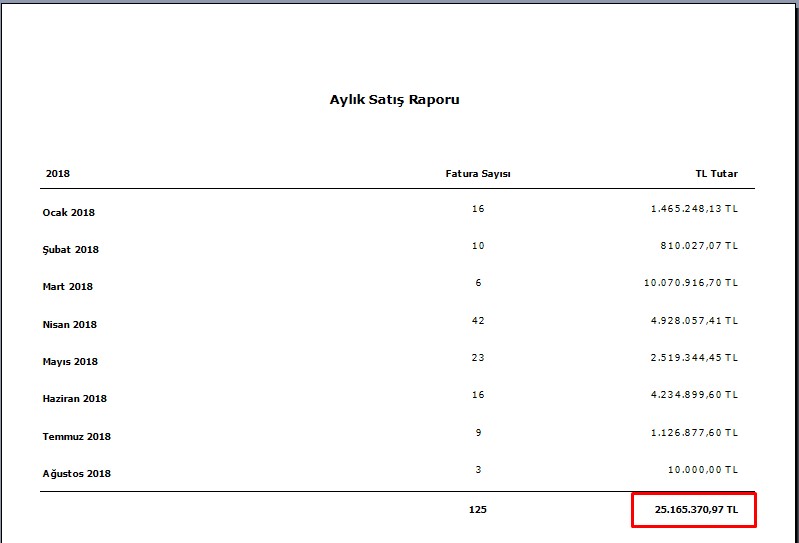This screenshot has height=543, width=799.
Task: Select the Mart 2018 row label
Action: (x=67, y=287)
